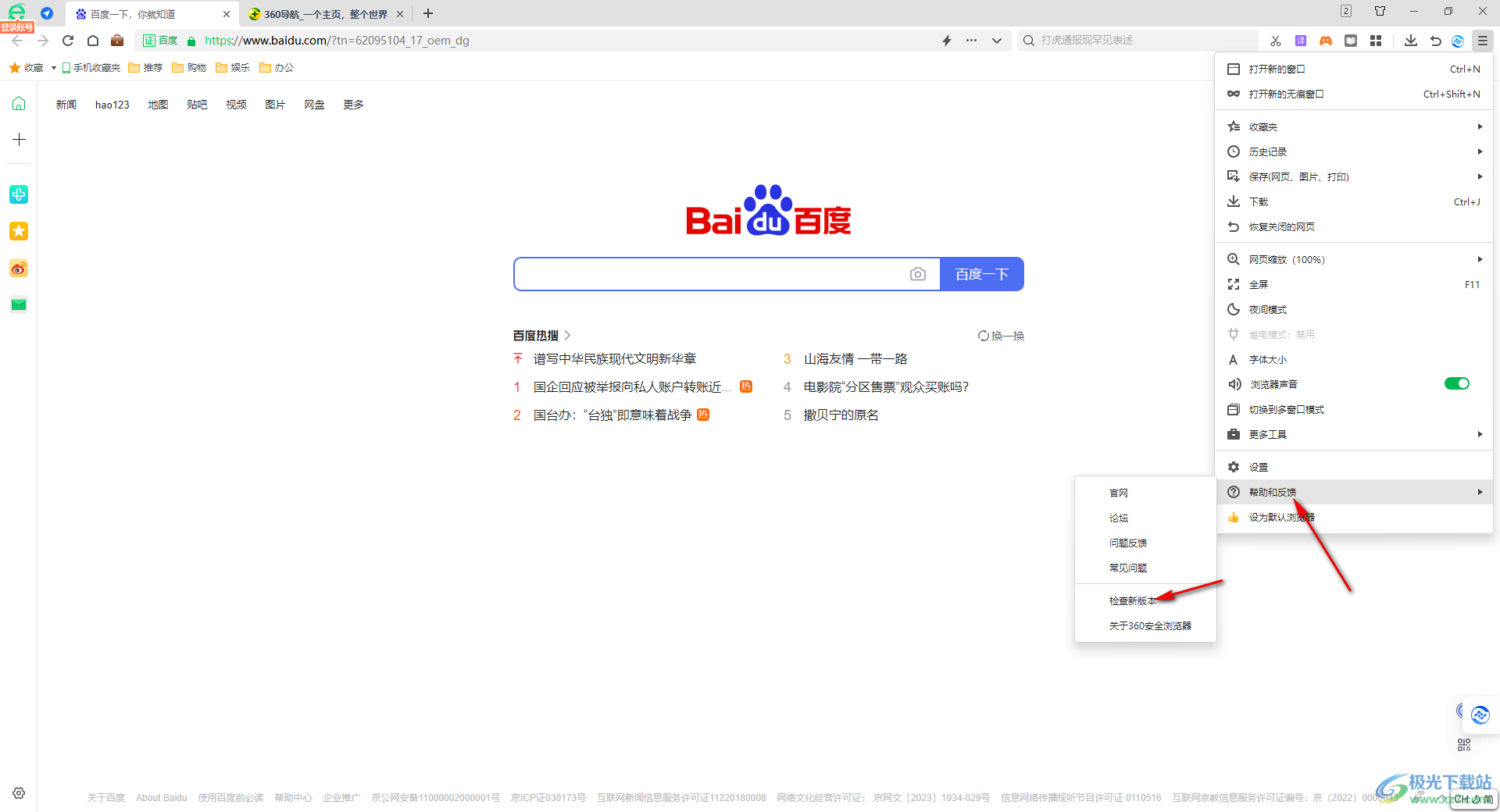
Task: Select 检查新版本 in help submenu
Action: click(x=1145, y=600)
